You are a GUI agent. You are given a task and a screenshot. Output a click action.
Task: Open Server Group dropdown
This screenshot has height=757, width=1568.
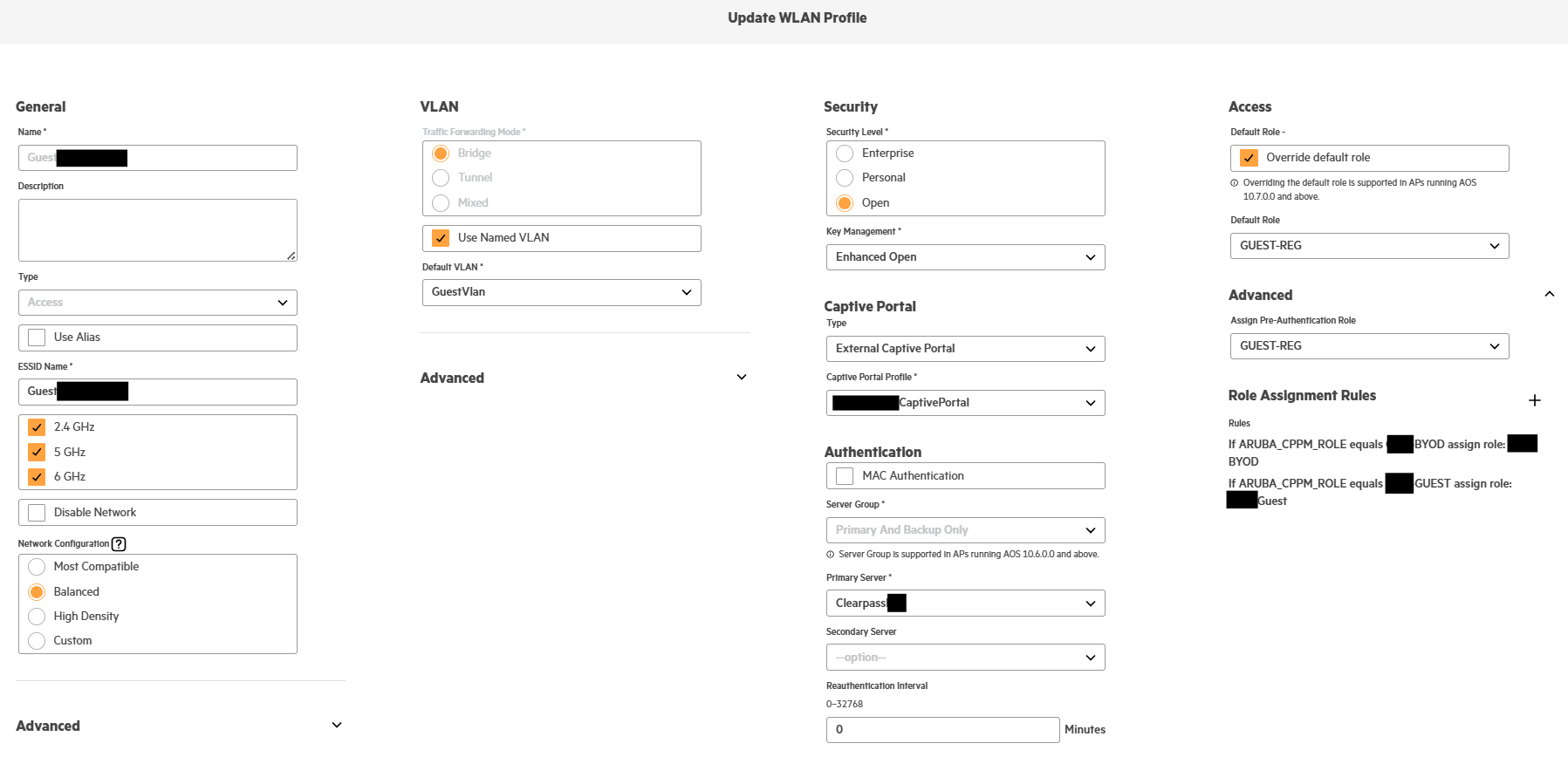tap(966, 530)
